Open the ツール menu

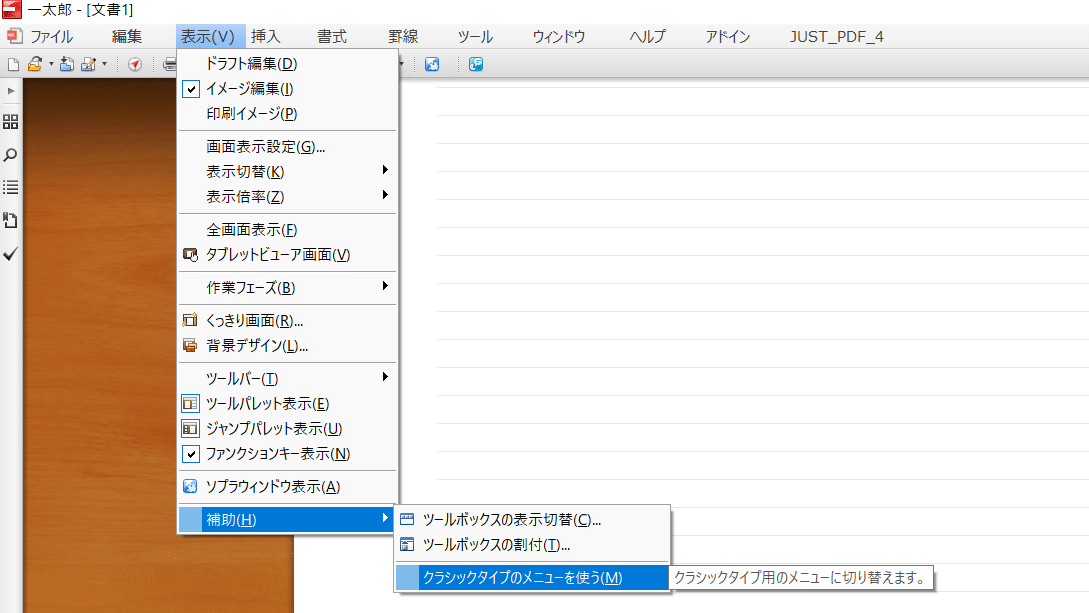pyautogui.click(x=475, y=37)
